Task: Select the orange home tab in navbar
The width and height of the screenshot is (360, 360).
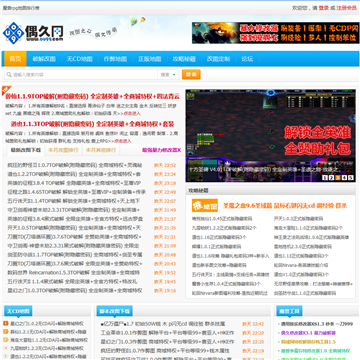Action: coord(15,59)
